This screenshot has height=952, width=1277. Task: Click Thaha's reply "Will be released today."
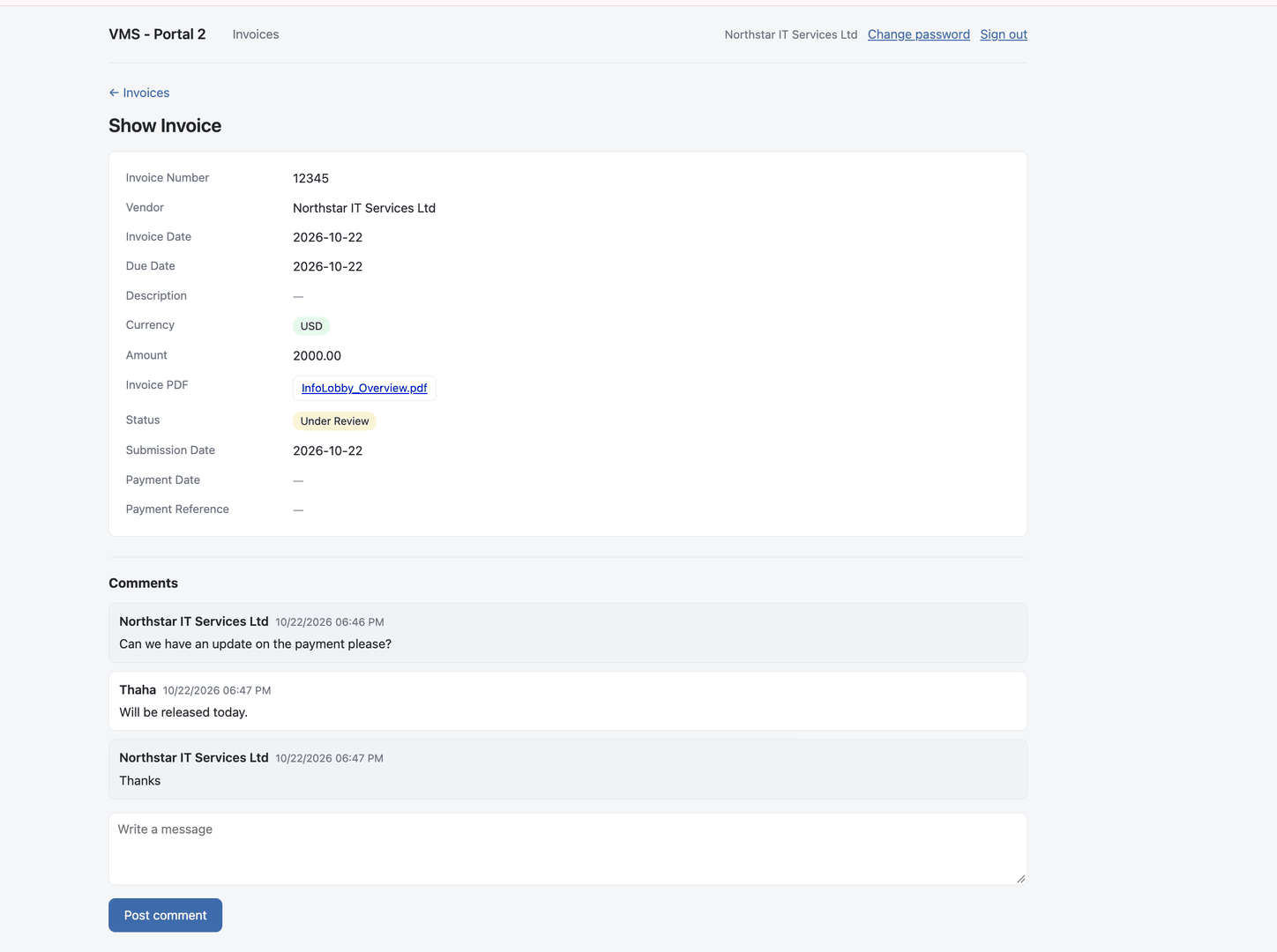[183, 712]
